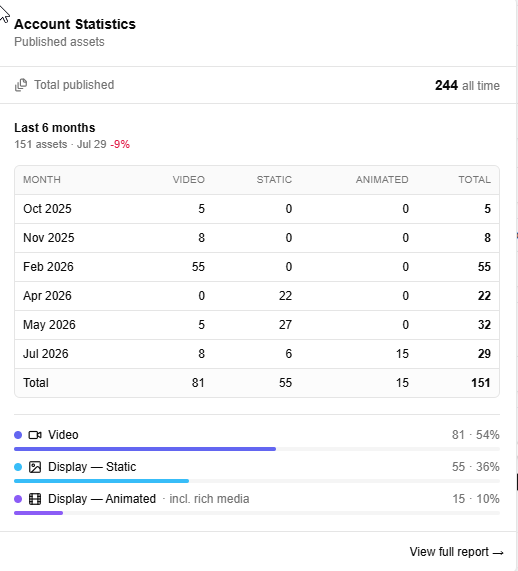Select the Feb 2026 table row
The width and height of the screenshot is (518, 571).
pyautogui.click(x=257, y=267)
